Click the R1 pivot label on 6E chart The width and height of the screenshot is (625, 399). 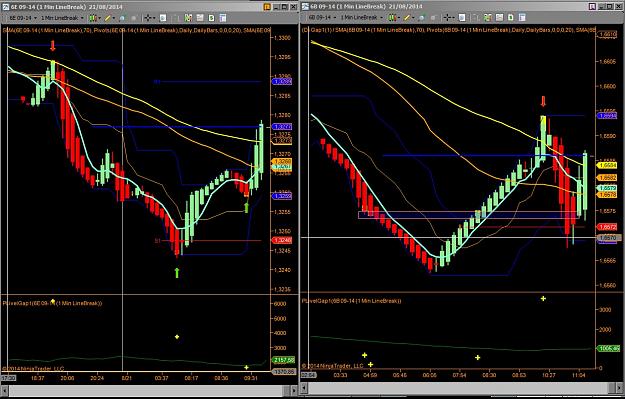coord(157,82)
